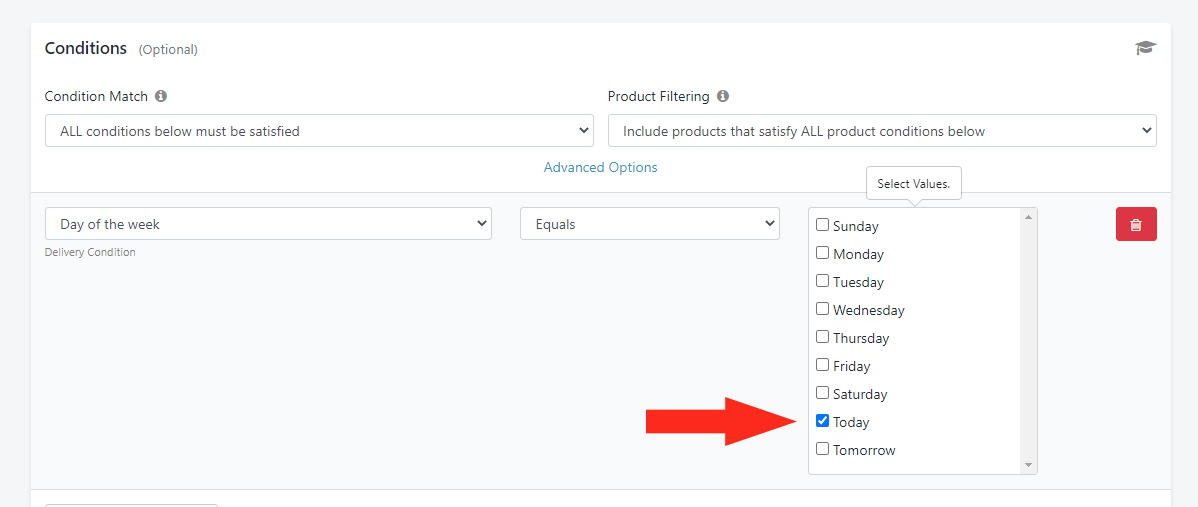The width and height of the screenshot is (1198, 507).
Task: Open the Product Filtering dropdown
Action: click(882, 131)
